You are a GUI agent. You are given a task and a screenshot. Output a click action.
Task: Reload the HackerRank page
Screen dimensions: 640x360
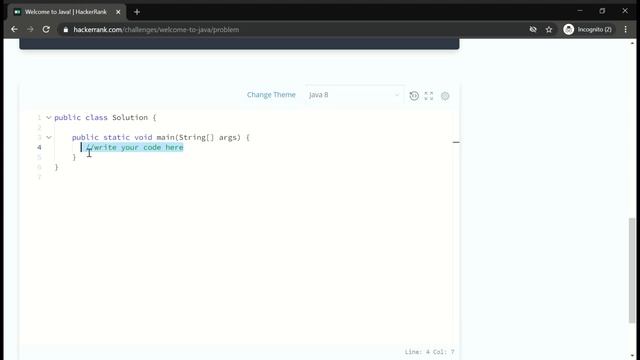(x=46, y=29)
